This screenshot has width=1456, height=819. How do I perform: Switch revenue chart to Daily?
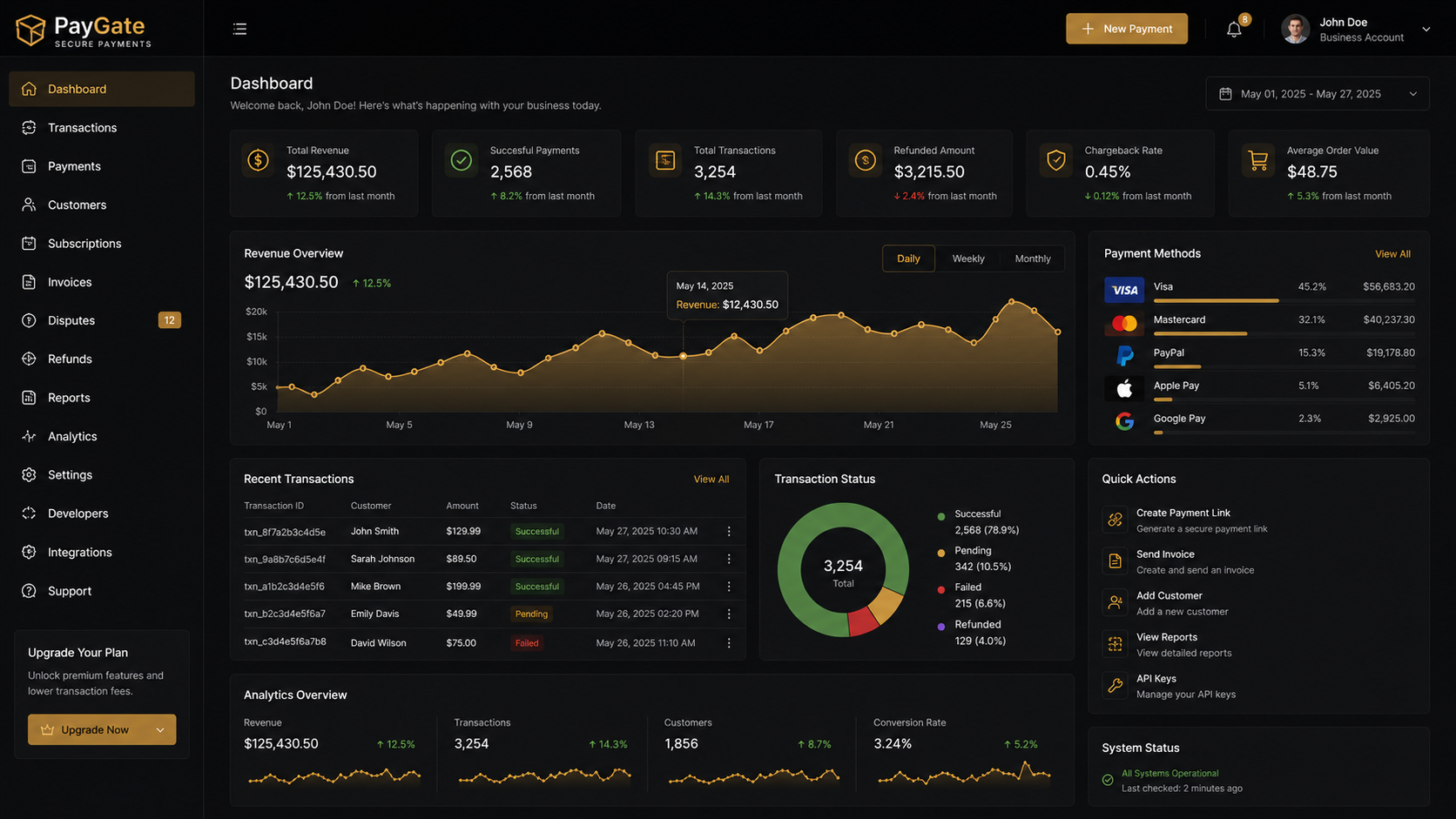tap(908, 258)
